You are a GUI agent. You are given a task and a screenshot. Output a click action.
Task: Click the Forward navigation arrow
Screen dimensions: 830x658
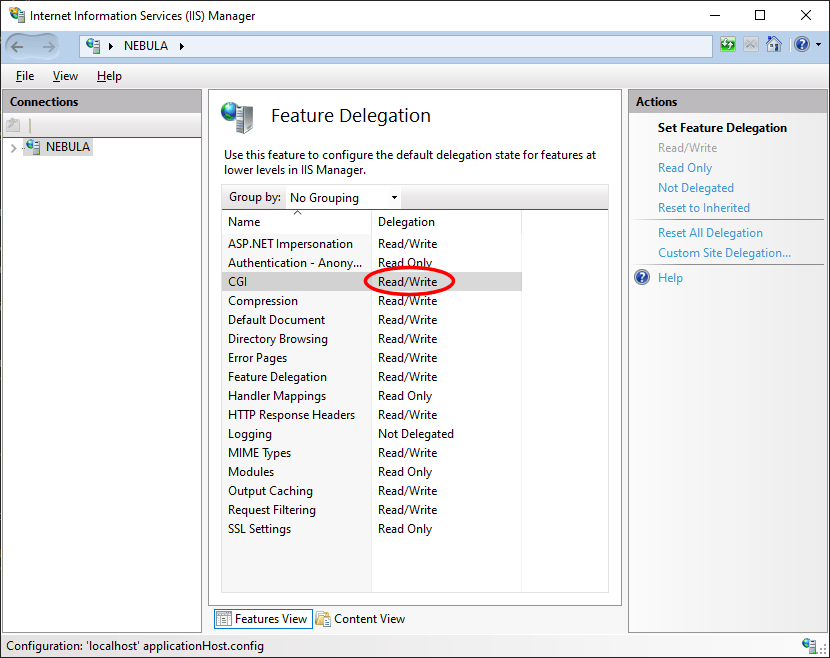point(49,47)
